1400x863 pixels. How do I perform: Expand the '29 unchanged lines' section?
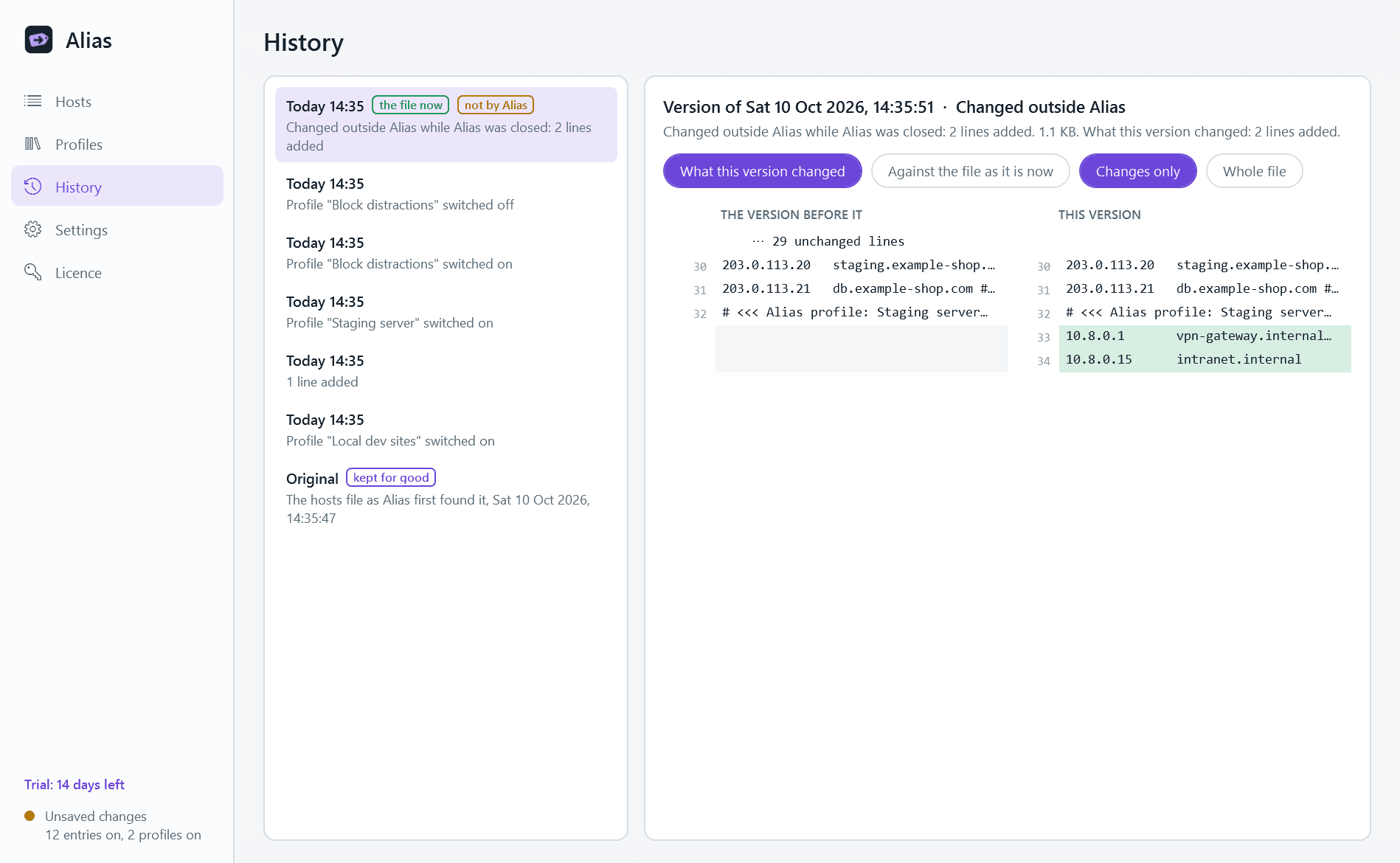click(x=828, y=241)
